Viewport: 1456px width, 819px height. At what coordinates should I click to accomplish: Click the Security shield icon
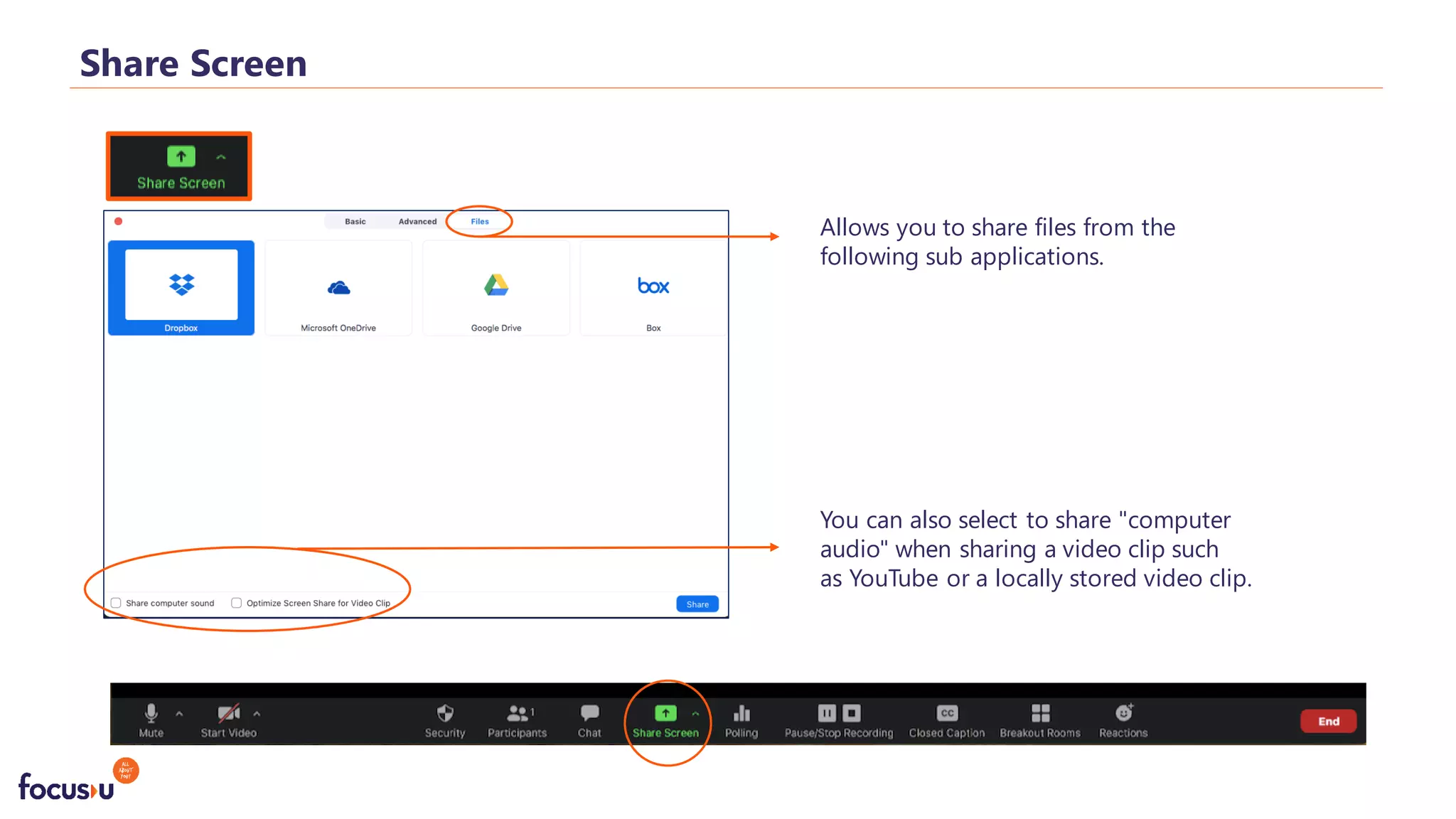445,713
